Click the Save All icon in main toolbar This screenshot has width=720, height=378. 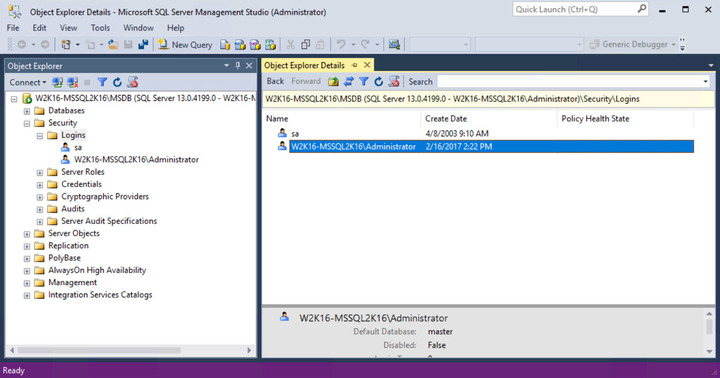pos(143,45)
